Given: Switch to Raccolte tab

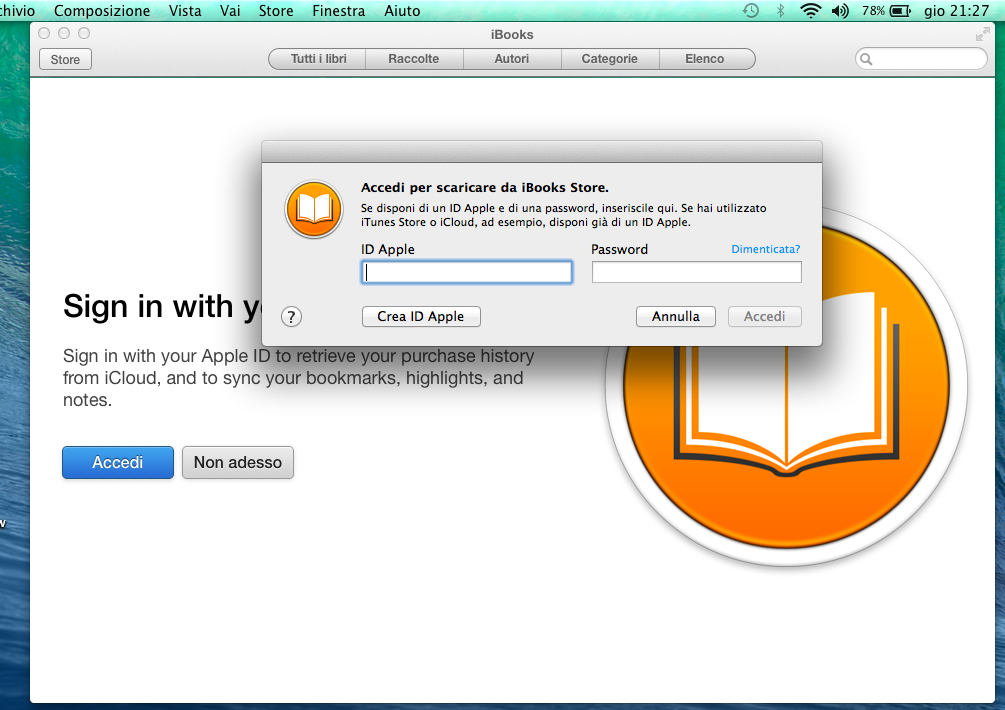Looking at the screenshot, I should pyautogui.click(x=414, y=59).
